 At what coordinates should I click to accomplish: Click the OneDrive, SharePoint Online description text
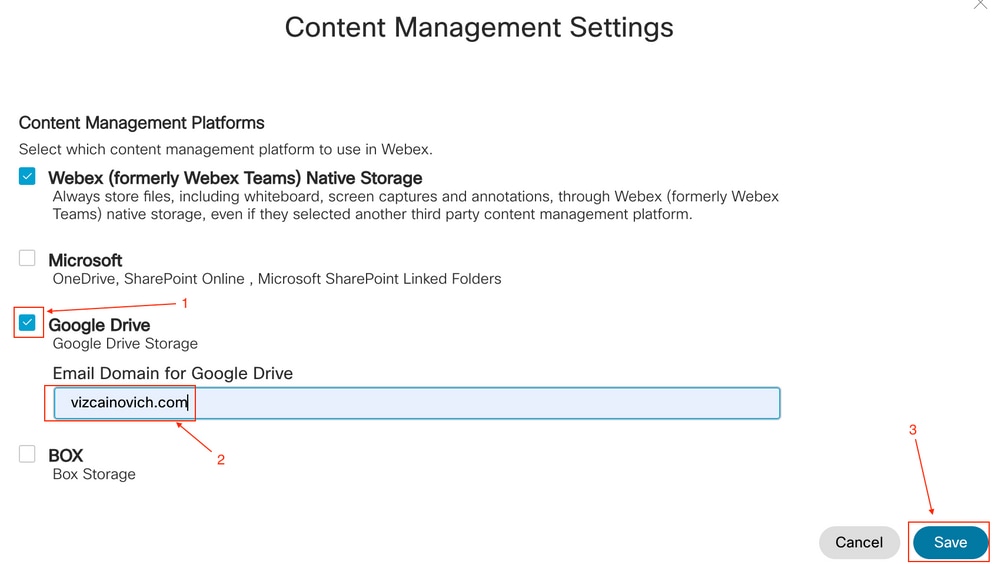277,279
